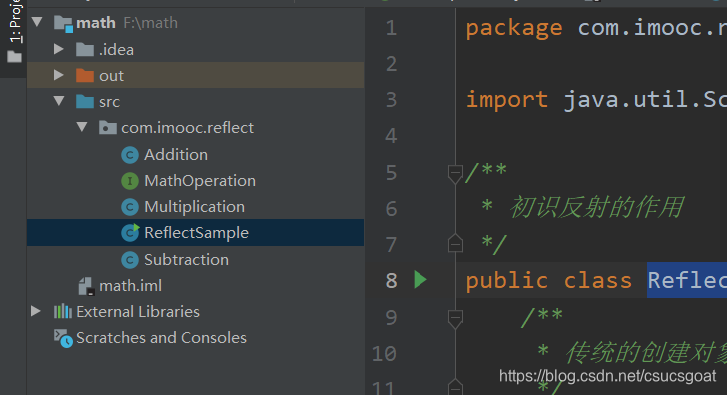Screen dimensions: 727x395
Task: Collapse the math project root node
Action: (37, 22)
